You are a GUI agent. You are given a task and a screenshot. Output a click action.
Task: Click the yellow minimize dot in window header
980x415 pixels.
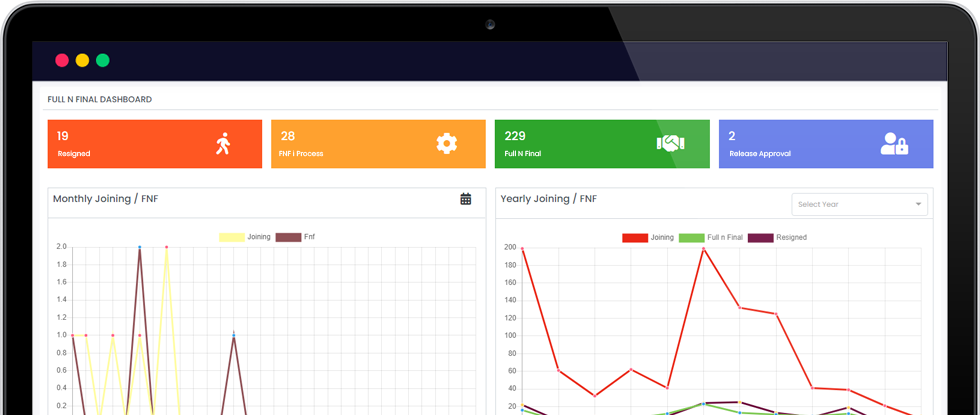click(x=82, y=60)
